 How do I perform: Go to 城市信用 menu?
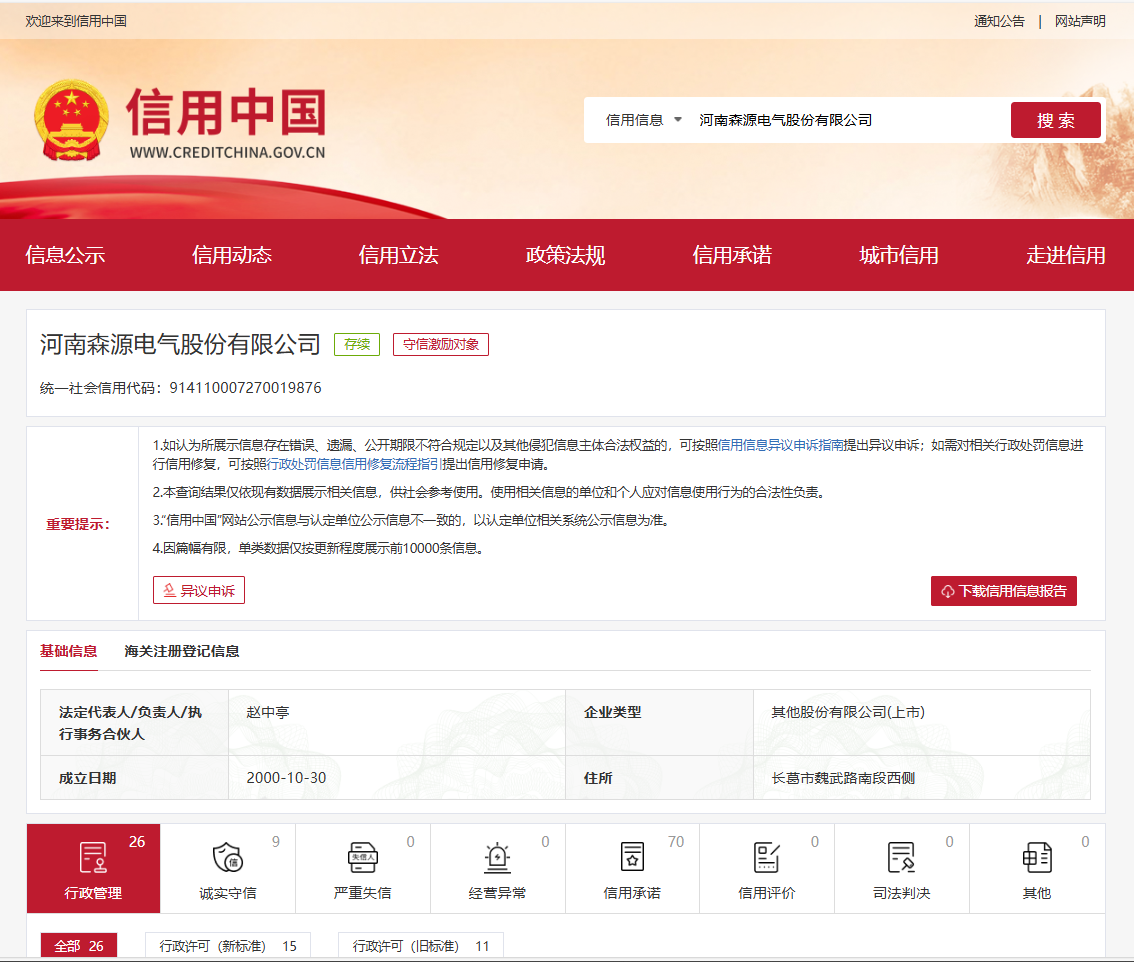(898, 255)
